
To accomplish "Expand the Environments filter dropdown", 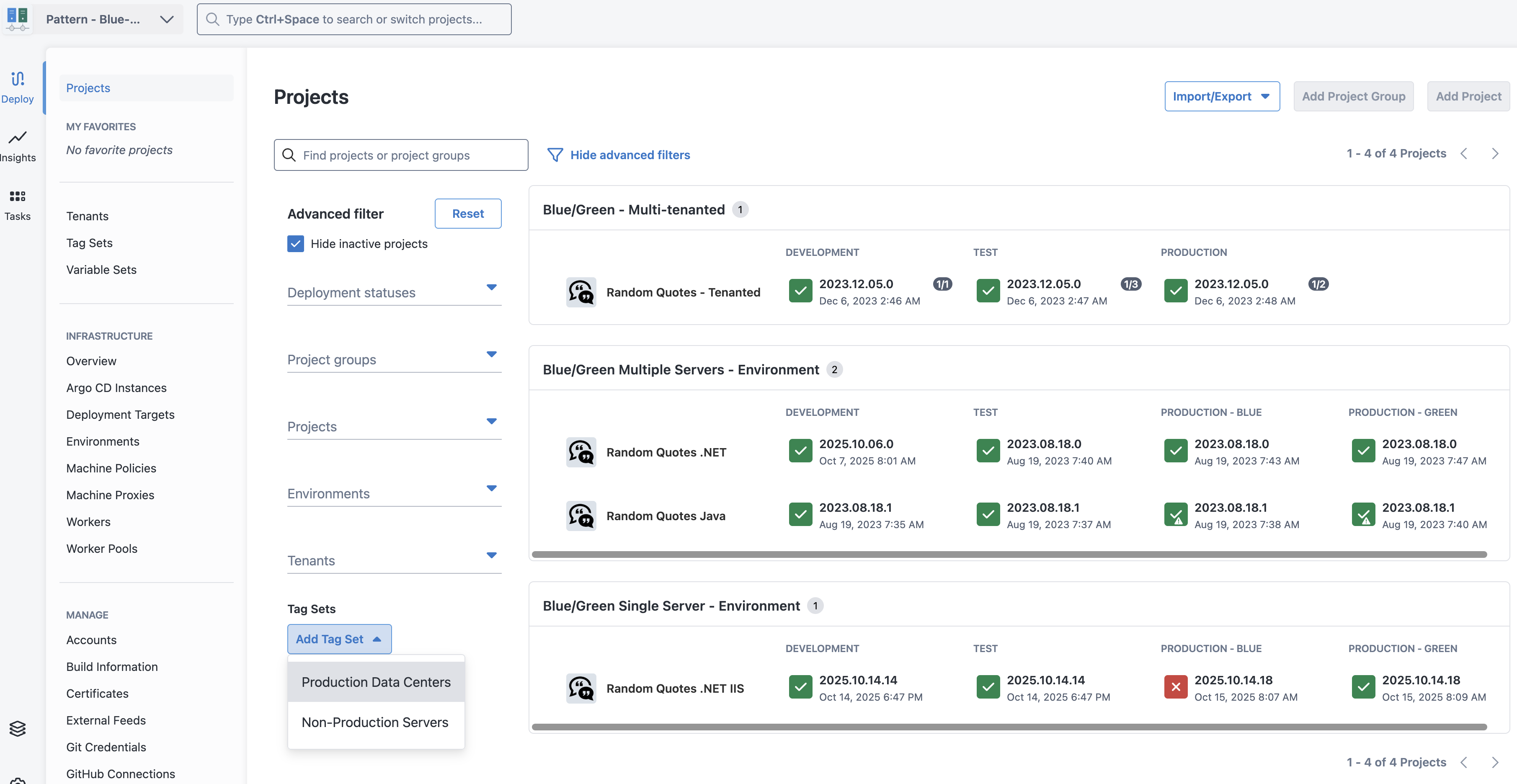I will pos(394,494).
